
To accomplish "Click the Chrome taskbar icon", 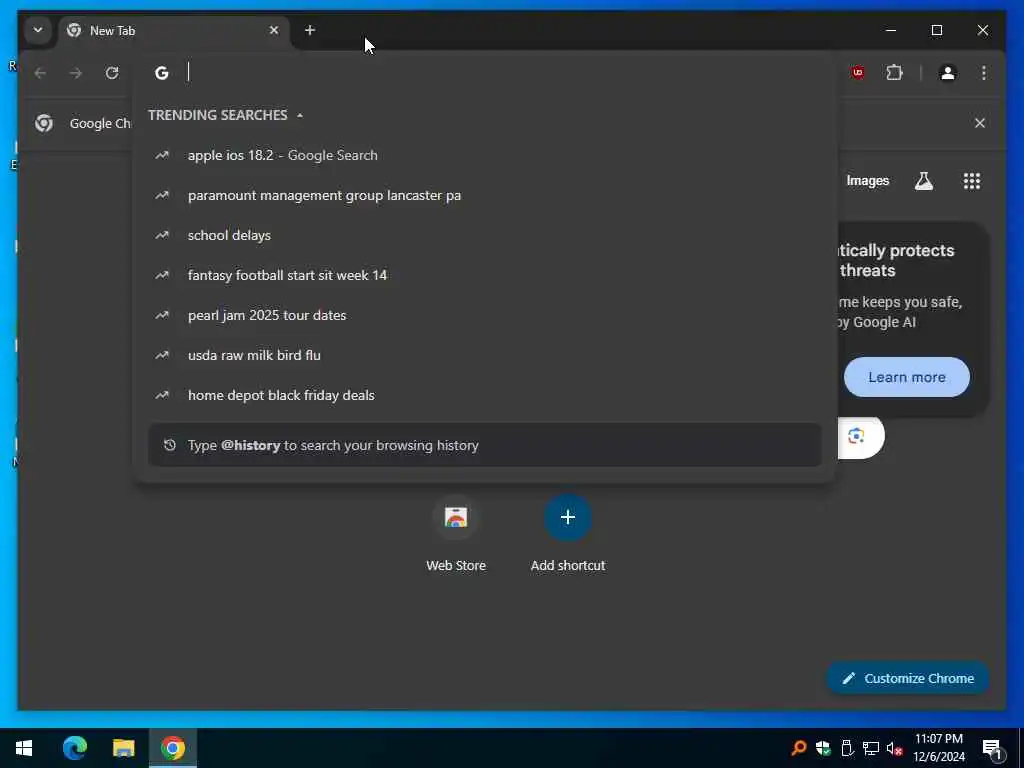I will [172, 748].
